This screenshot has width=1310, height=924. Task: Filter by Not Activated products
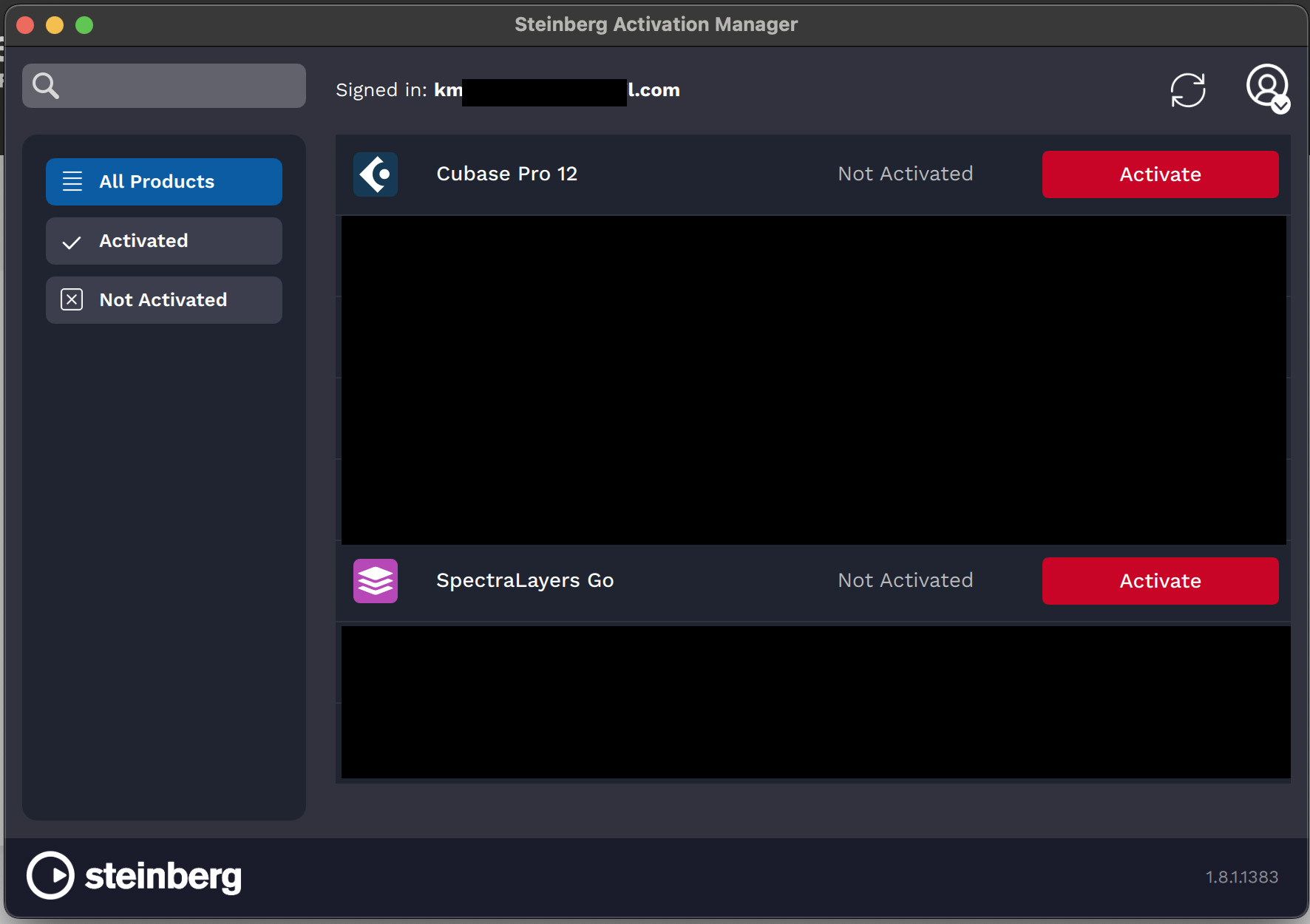coord(163,299)
